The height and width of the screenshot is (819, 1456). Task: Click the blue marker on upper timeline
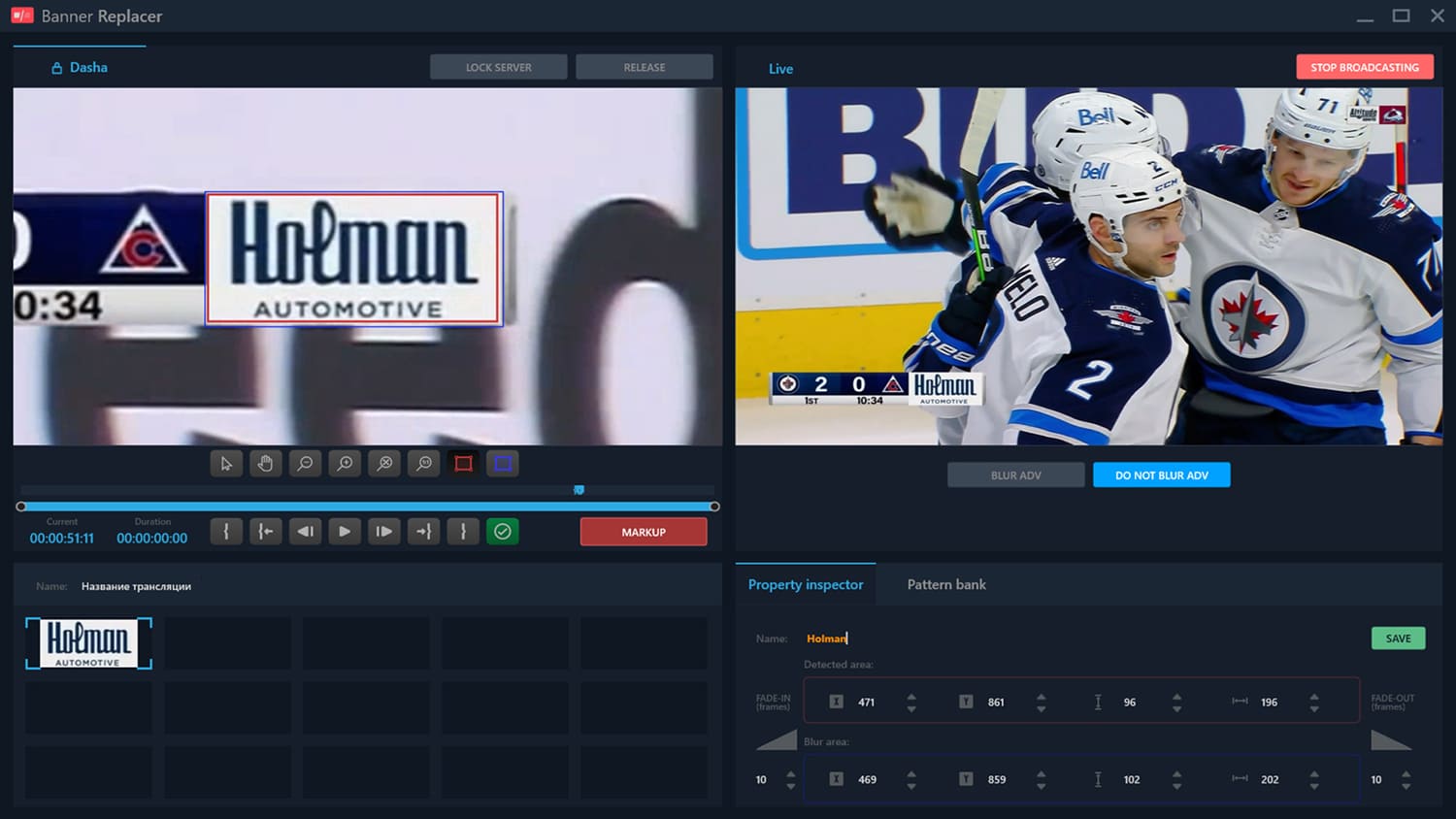[x=579, y=490]
